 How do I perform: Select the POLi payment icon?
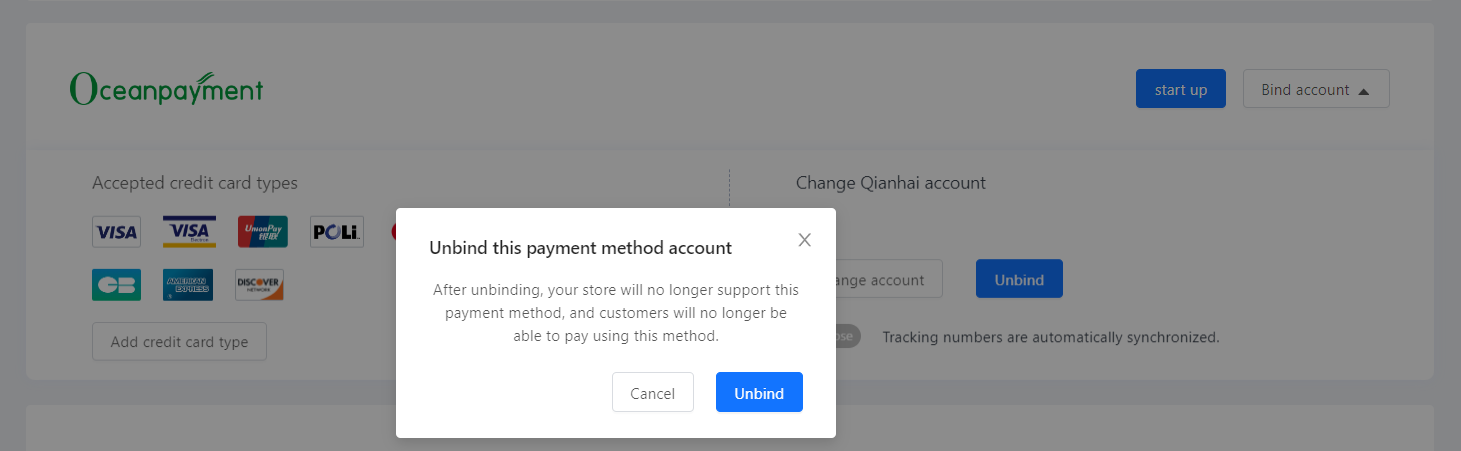(x=337, y=232)
